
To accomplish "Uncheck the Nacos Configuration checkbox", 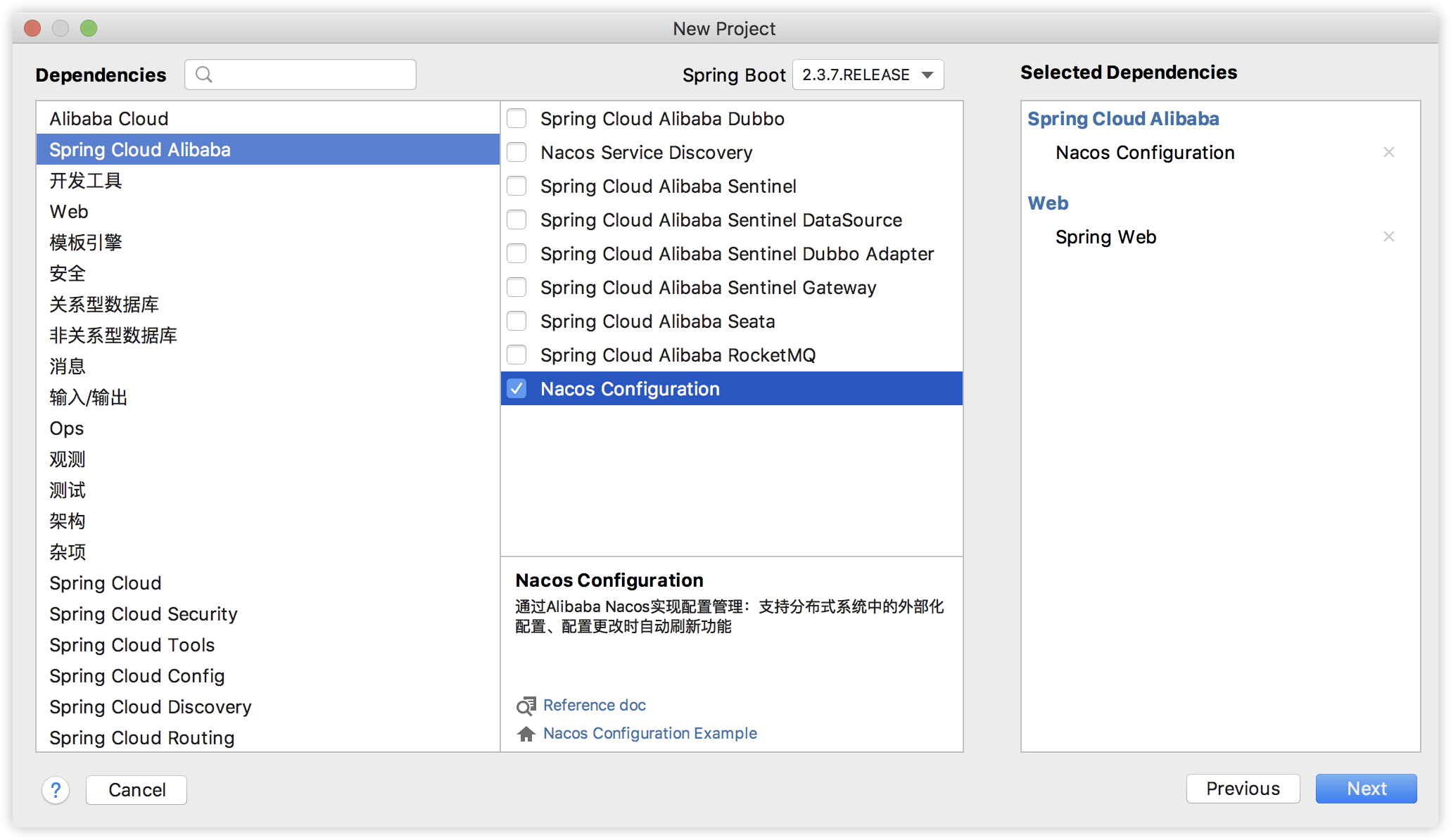I will [x=517, y=388].
